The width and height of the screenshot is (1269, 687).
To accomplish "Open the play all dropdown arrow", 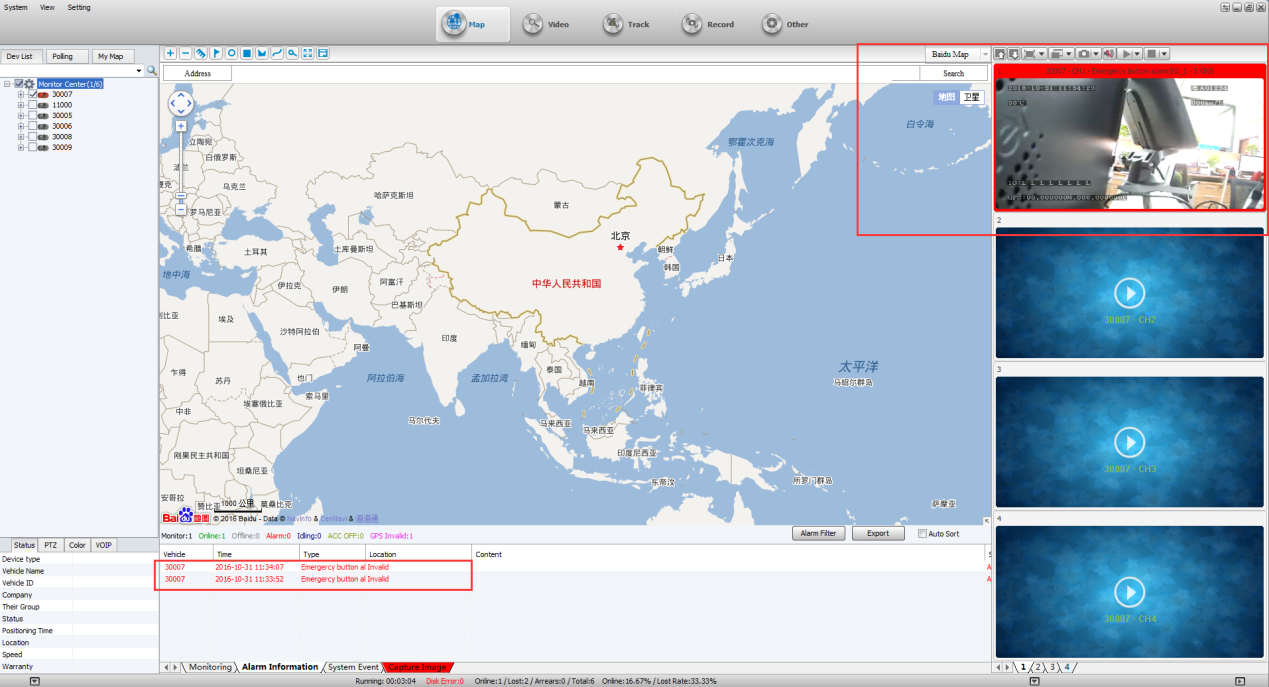I will click(x=1137, y=53).
